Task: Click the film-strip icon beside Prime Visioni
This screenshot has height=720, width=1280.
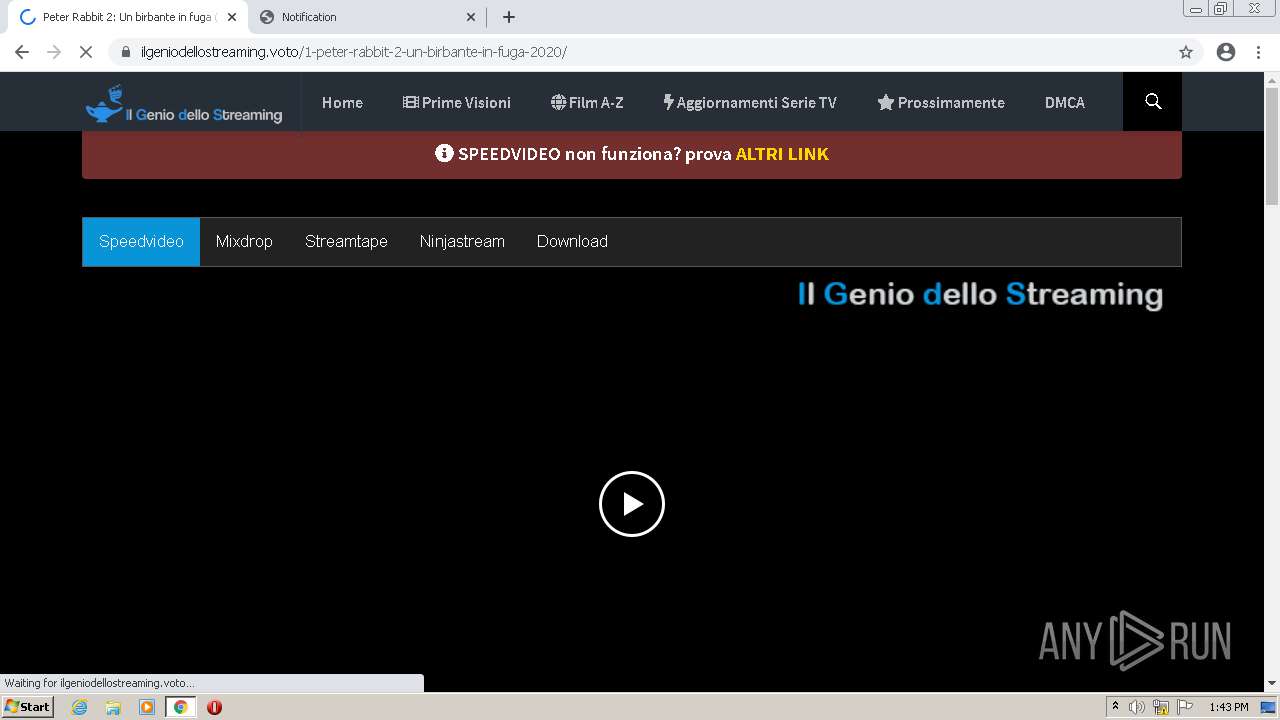Action: tap(410, 102)
